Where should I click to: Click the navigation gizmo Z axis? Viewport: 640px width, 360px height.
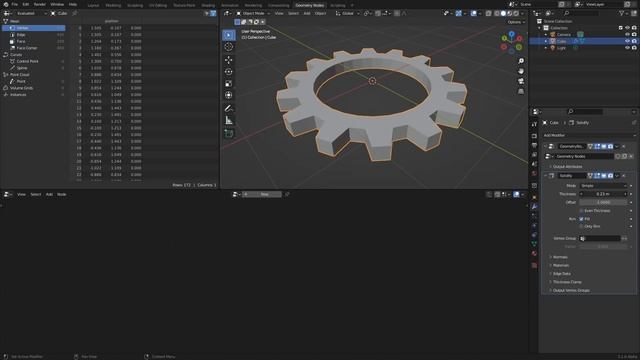point(511,34)
